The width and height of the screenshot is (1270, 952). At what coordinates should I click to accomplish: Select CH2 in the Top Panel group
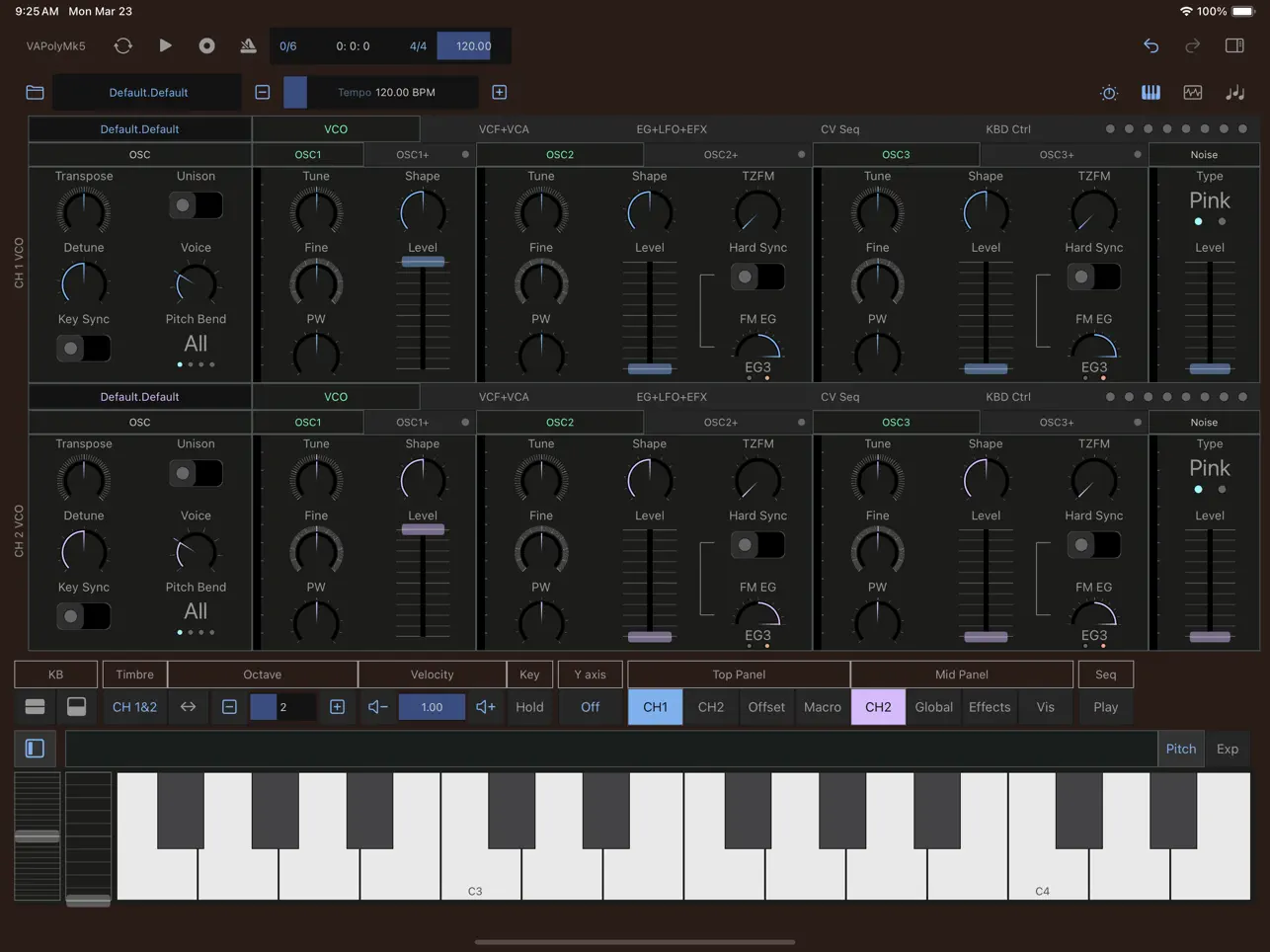[711, 707]
